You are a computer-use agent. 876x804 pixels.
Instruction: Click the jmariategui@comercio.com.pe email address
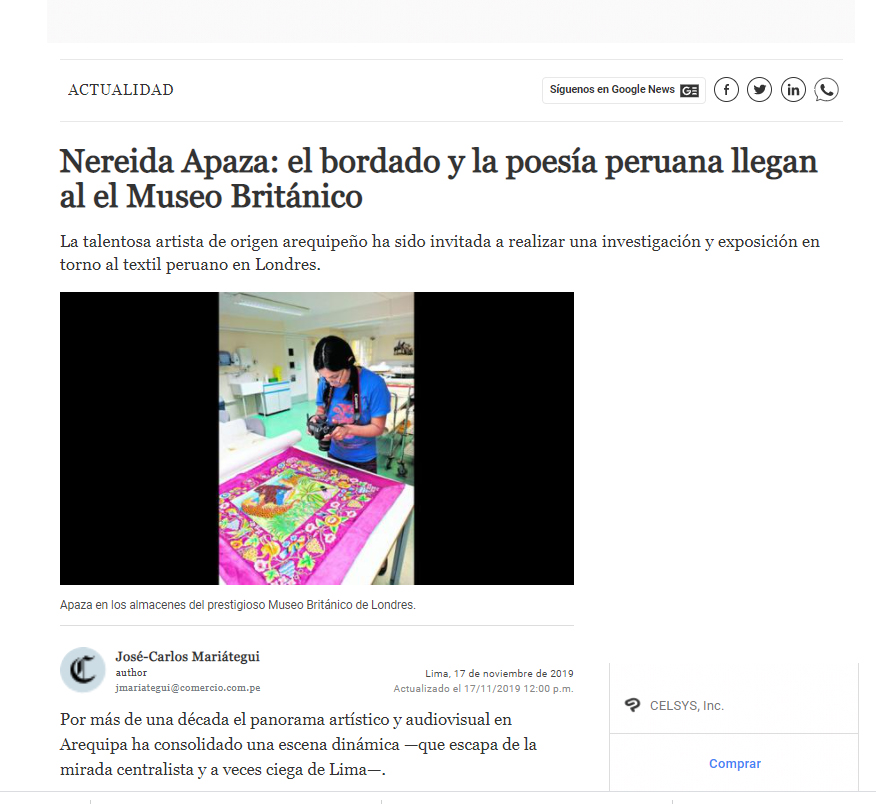[x=188, y=688]
